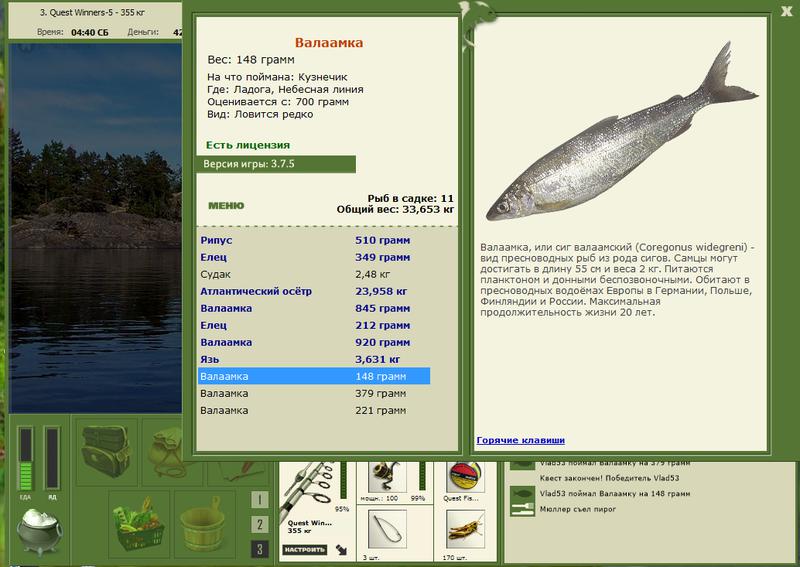Viewport: 800px width, 567px height.
Task: Select the Судак 2,48 кг row
Action: [x=314, y=275]
